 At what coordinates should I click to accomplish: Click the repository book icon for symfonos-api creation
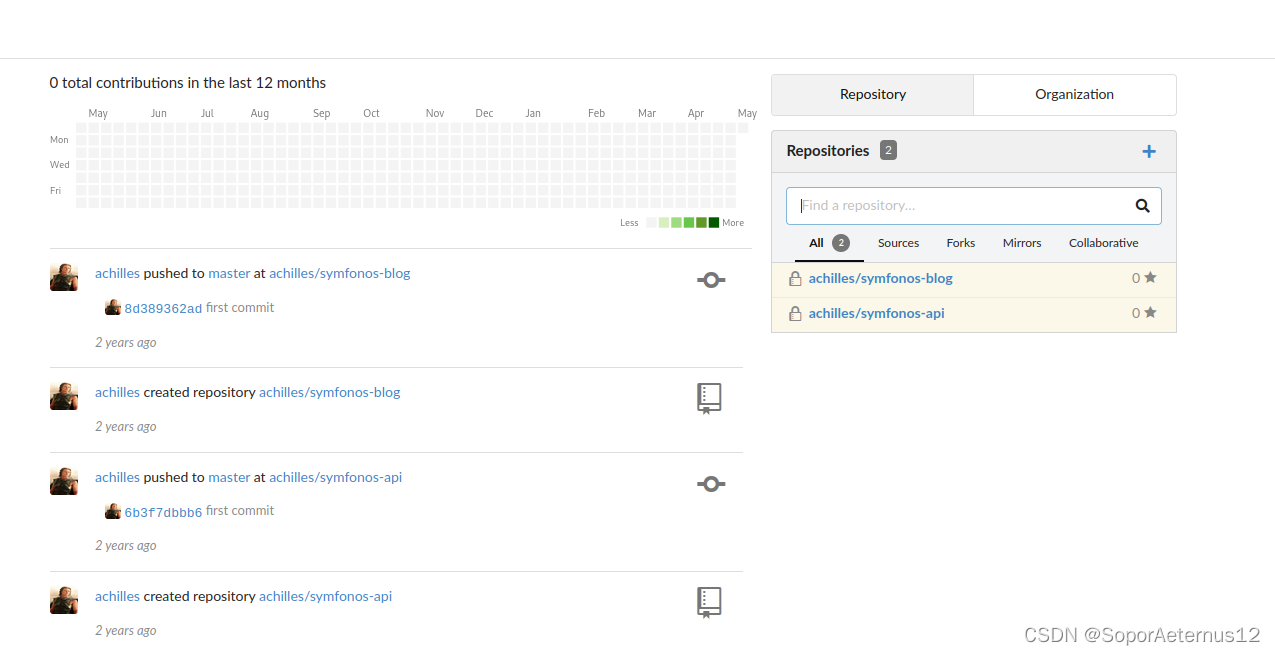pyautogui.click(x=709, y=602)
